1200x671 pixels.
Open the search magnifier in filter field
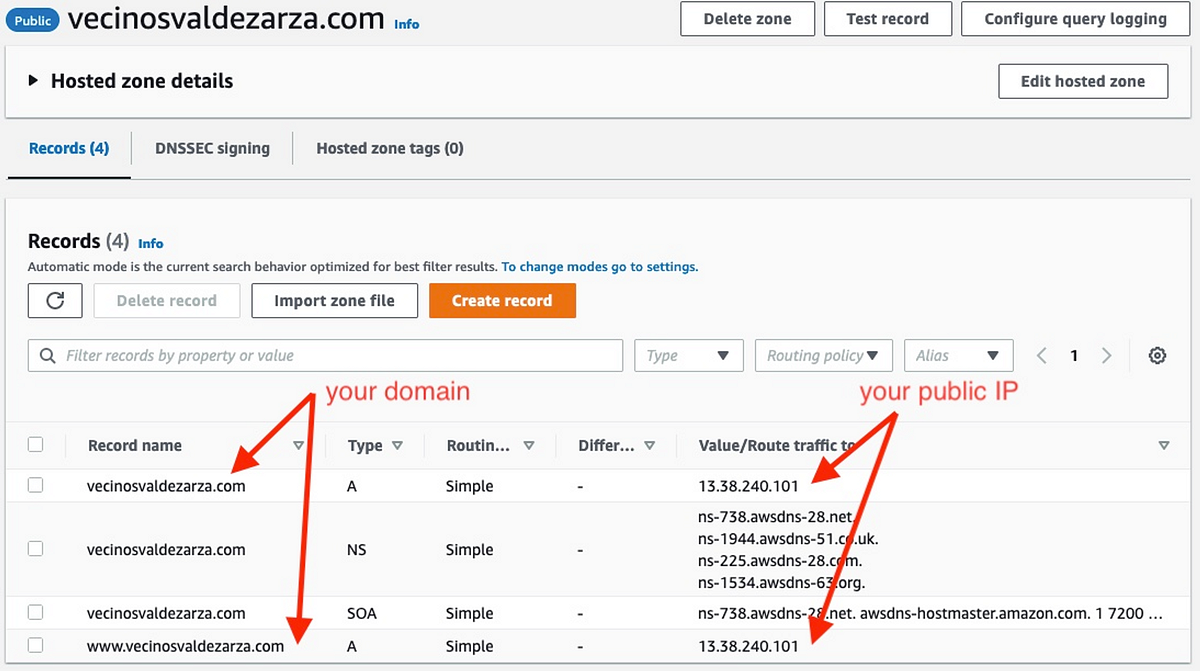(x=47, y=355)
